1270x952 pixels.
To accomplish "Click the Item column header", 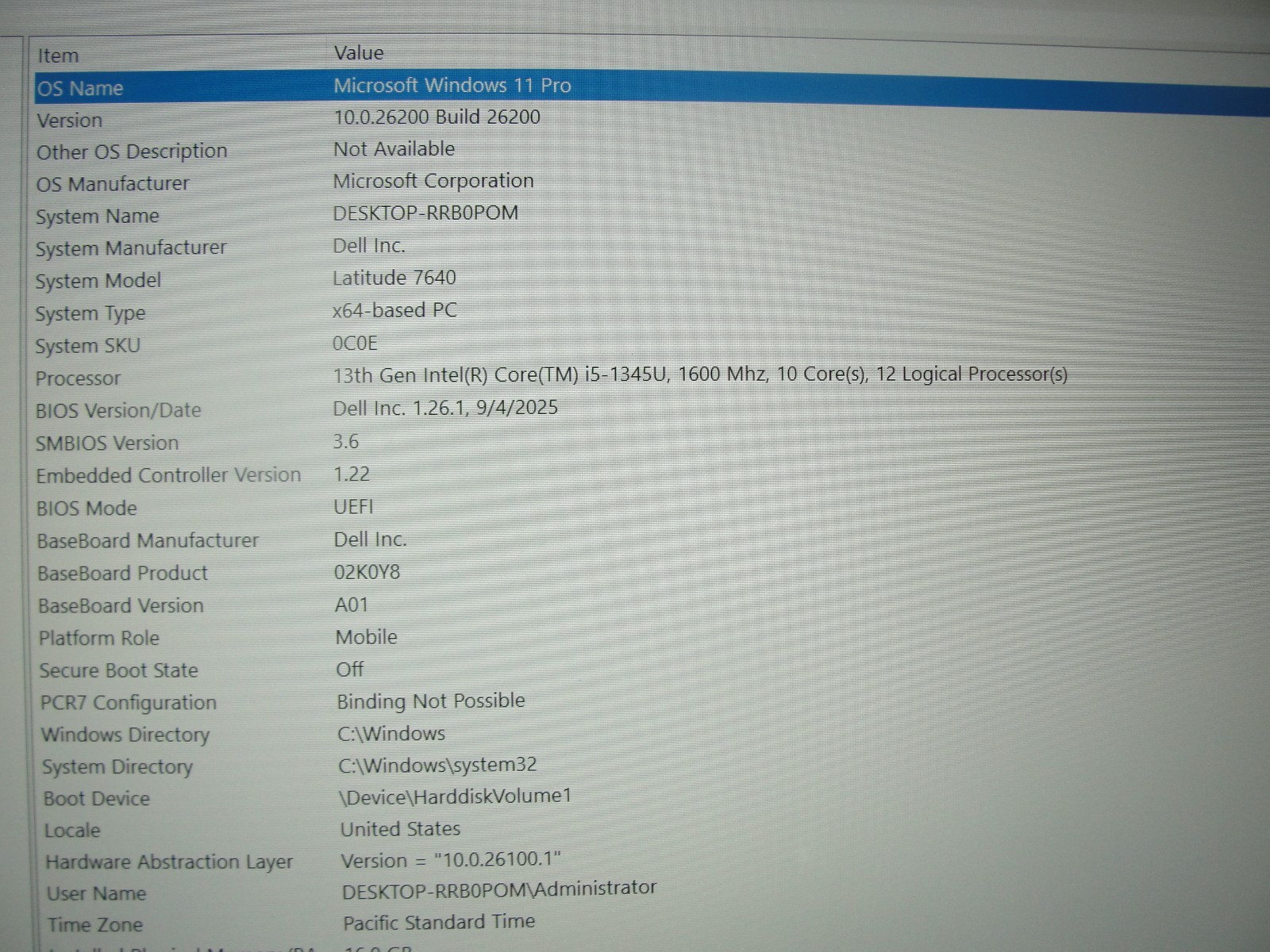I will click(x=58, y=56).
